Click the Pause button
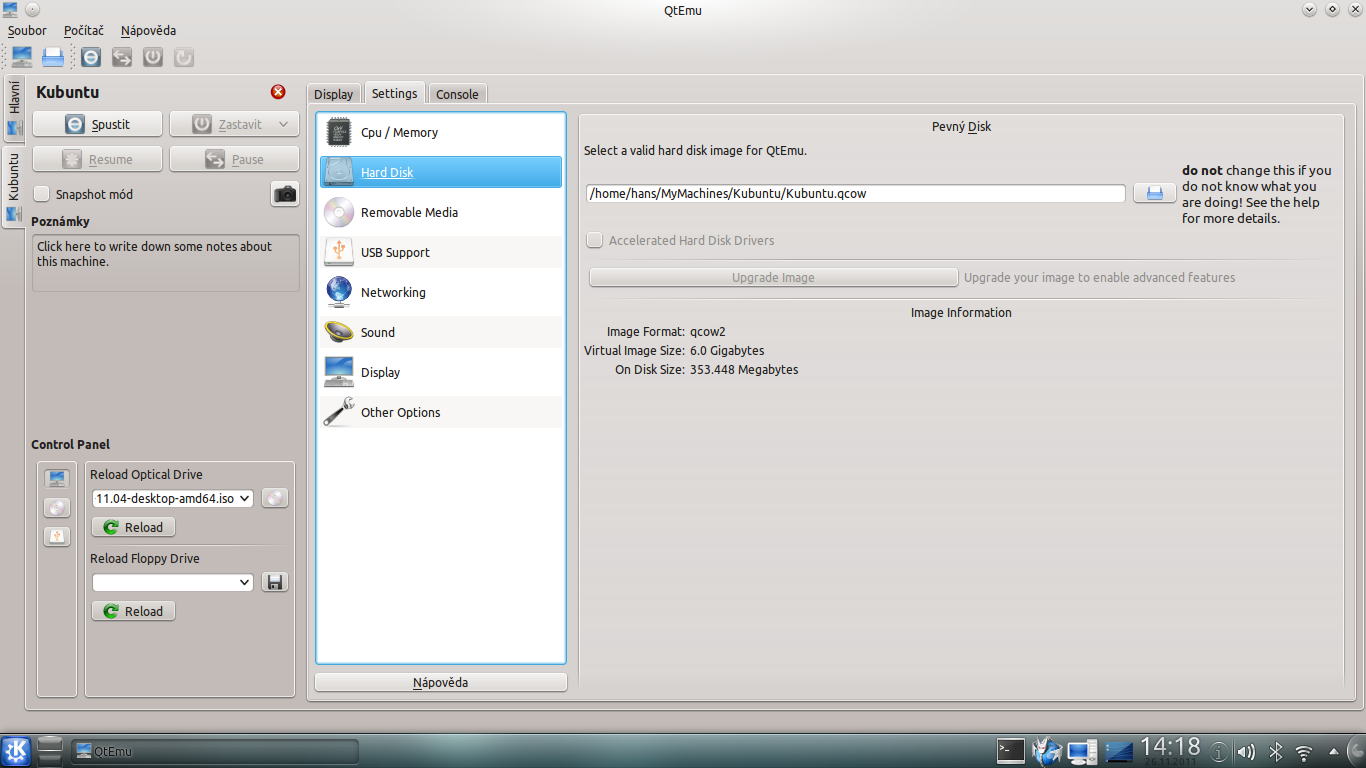This screenshot has height=768, width=1366. pyautogui.click(x=234, y=159)
